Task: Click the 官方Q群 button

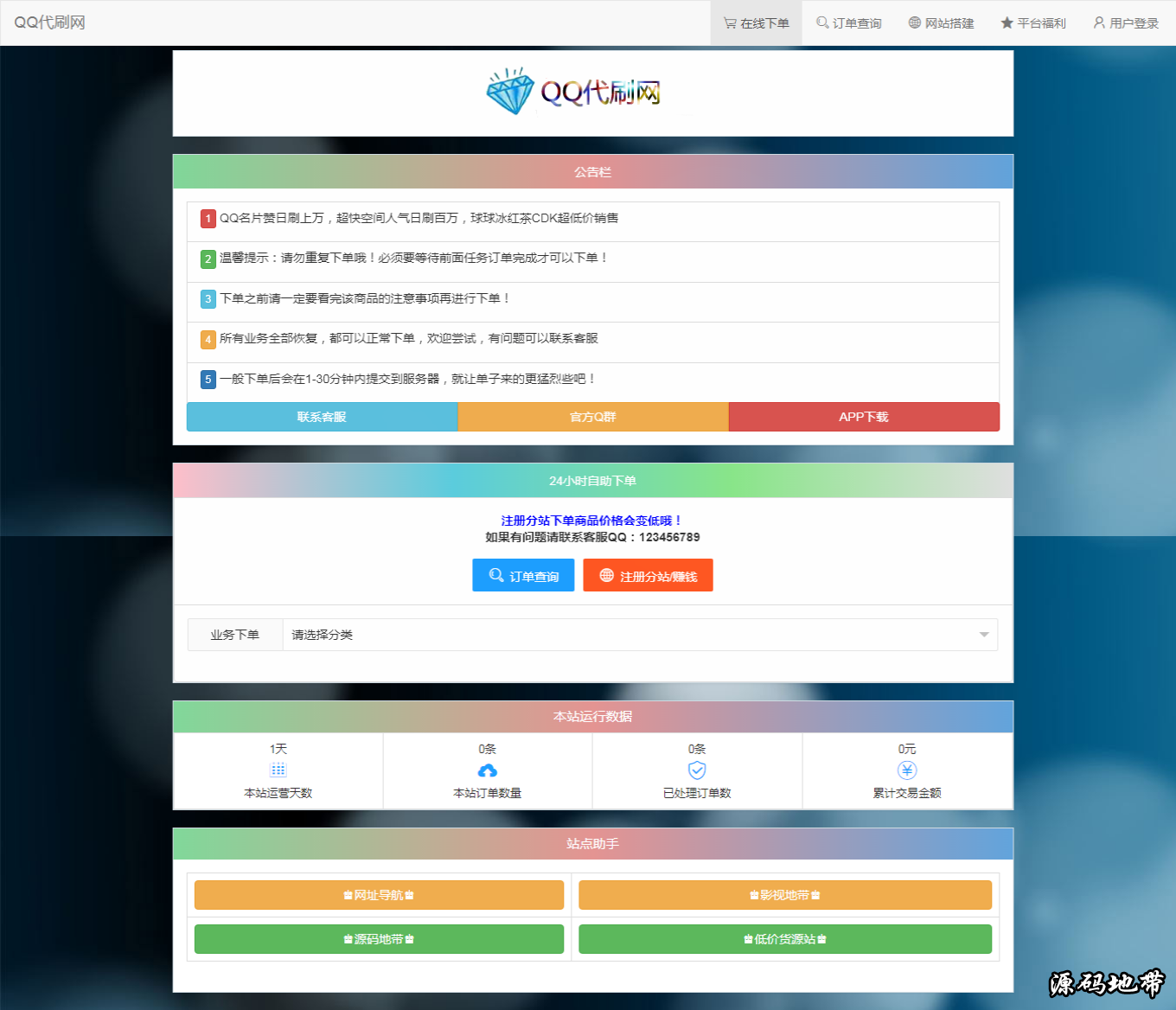Action: coord(593,417)
